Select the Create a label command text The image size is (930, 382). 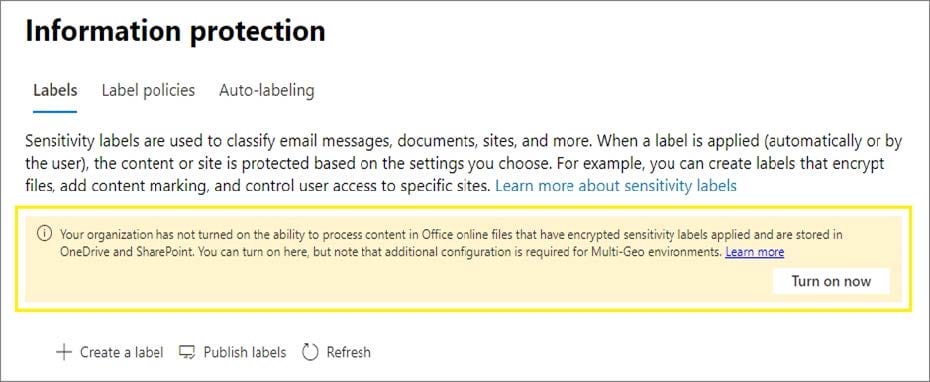click(121, 352)
